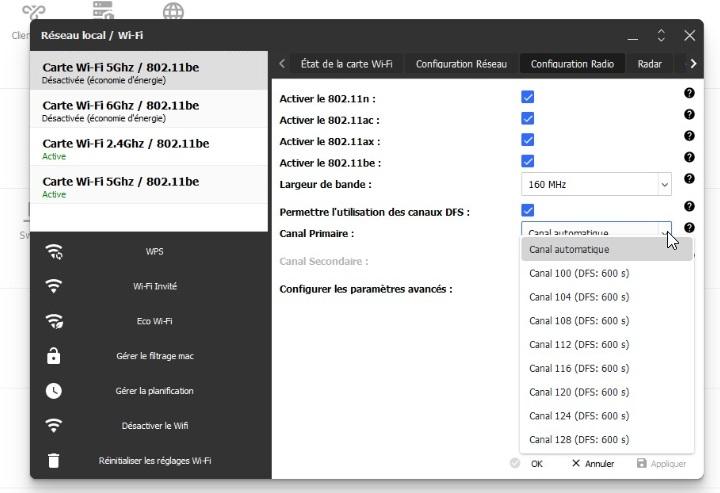Click the clock icon for planification
The height and width of the screenshot is (493, 720).
(x=54, y=391)
